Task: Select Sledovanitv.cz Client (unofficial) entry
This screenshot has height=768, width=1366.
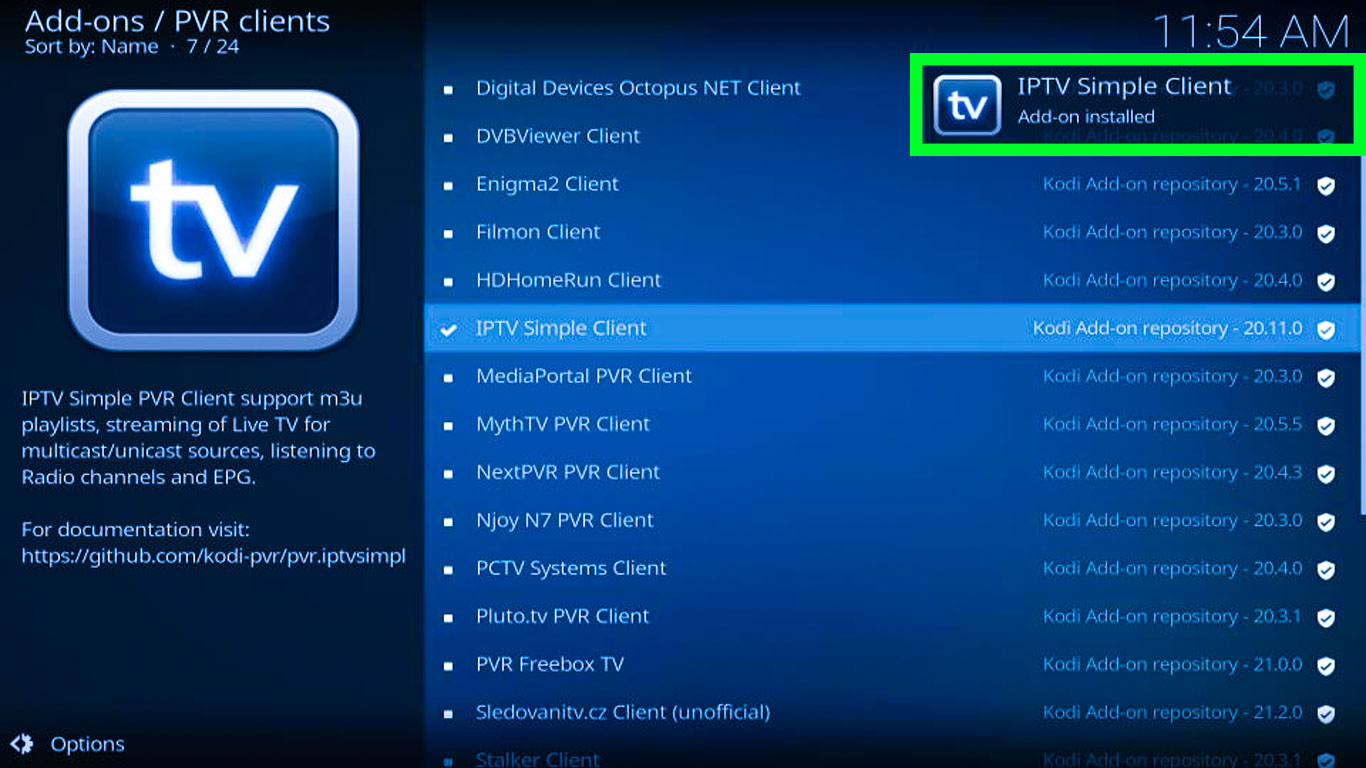Action: [622, 712]
